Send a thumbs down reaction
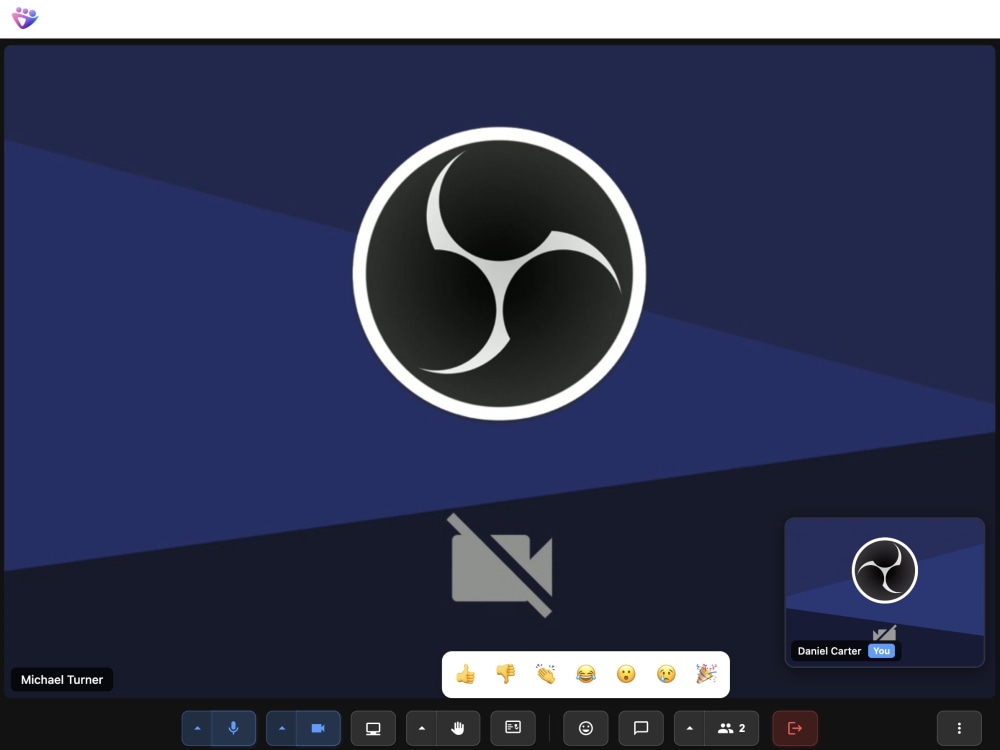Image resolution: width=1000 pixels, height=750 pixels. [506, 674]
